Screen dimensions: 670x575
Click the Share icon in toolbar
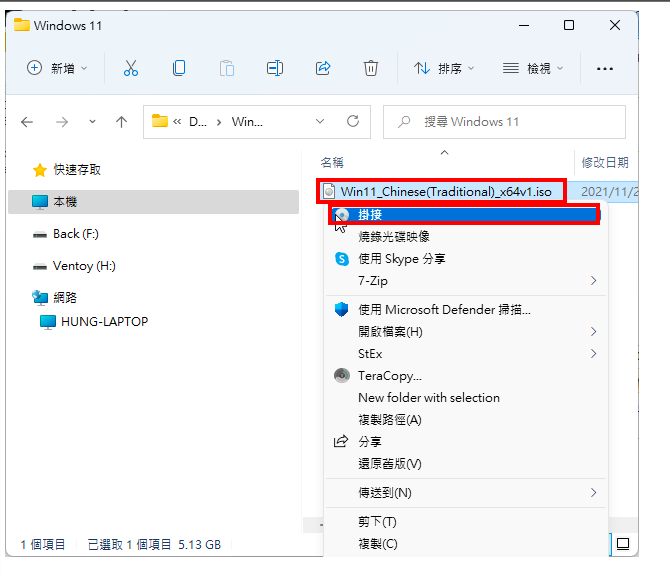click(x=323, y=68)
